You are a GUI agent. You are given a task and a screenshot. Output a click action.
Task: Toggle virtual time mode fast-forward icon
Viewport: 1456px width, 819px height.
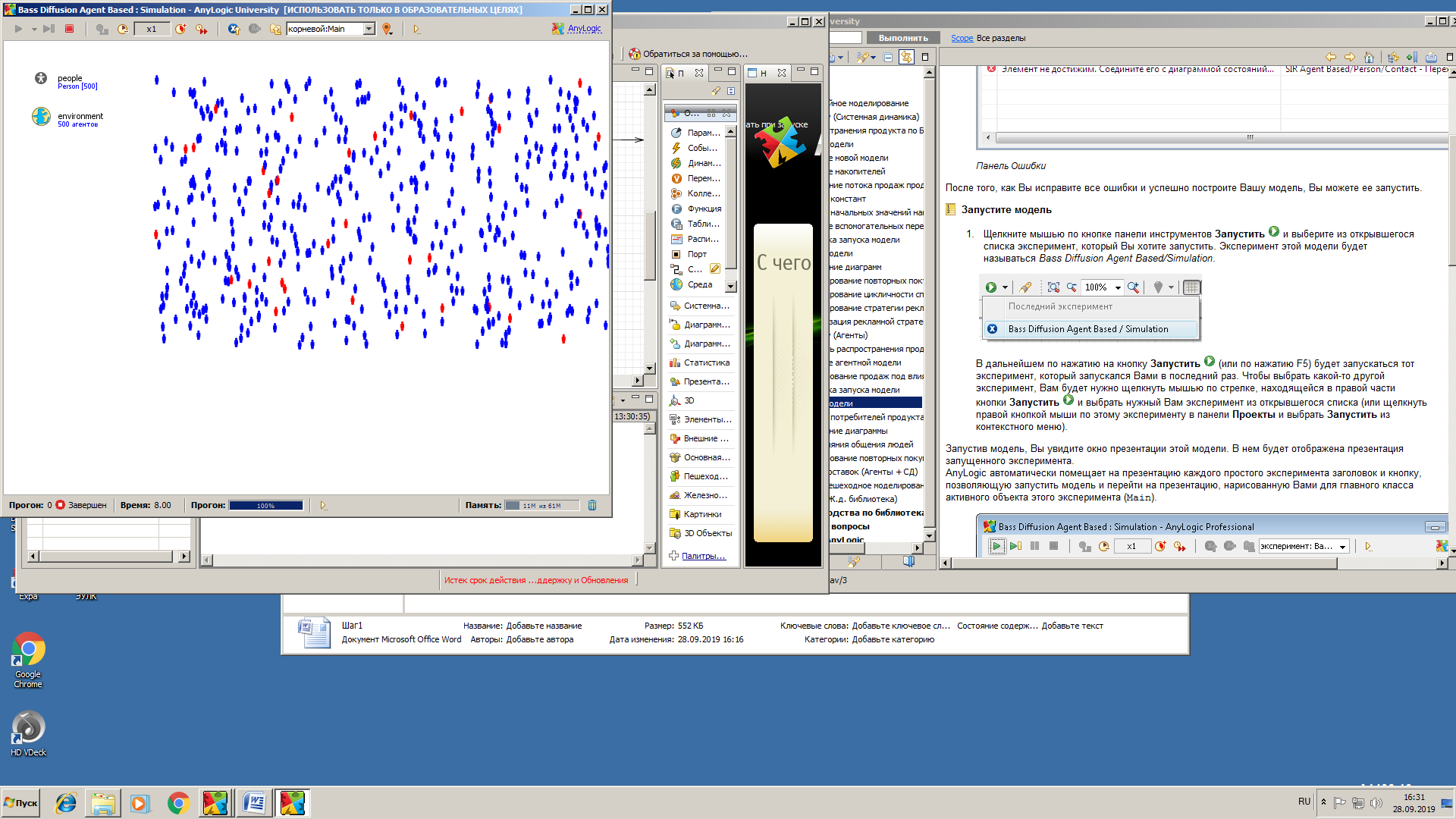click(201, 29)
